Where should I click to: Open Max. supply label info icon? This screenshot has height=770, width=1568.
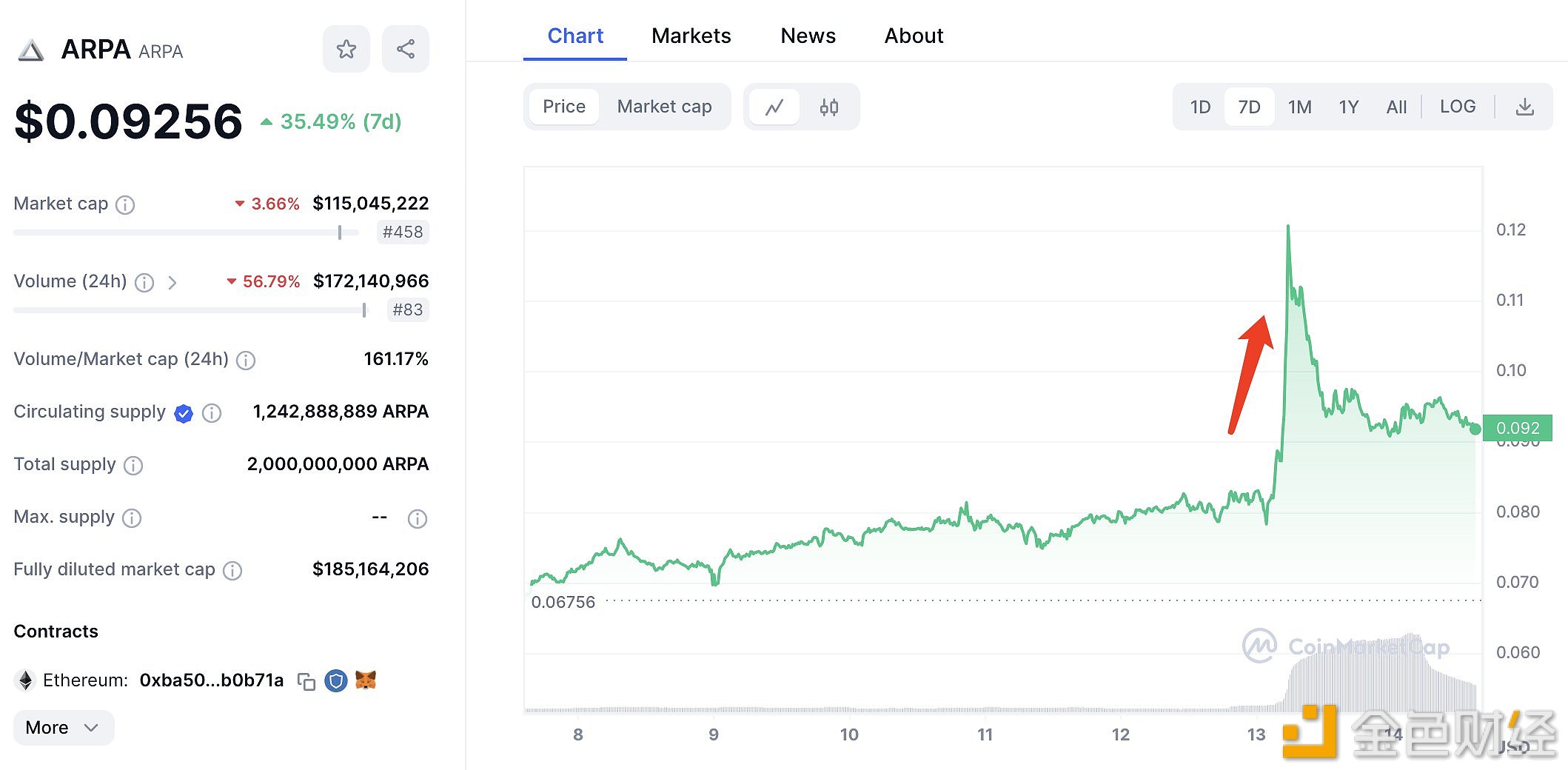132,518
